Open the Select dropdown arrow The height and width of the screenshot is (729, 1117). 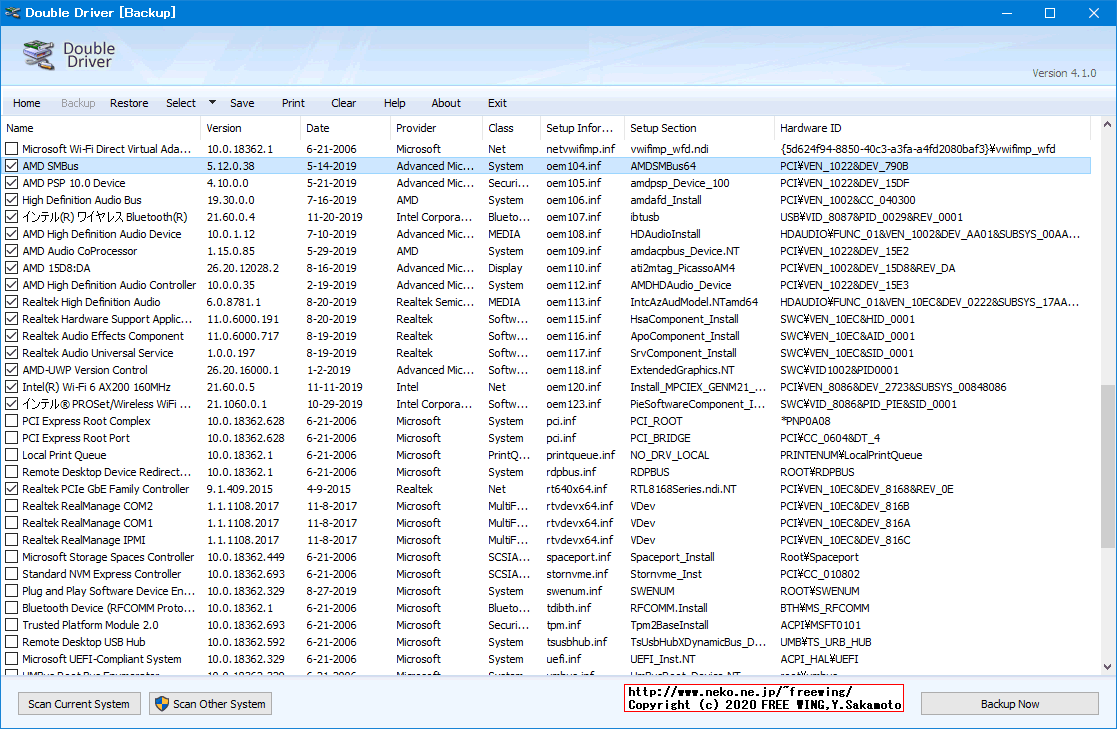[212, 102]
